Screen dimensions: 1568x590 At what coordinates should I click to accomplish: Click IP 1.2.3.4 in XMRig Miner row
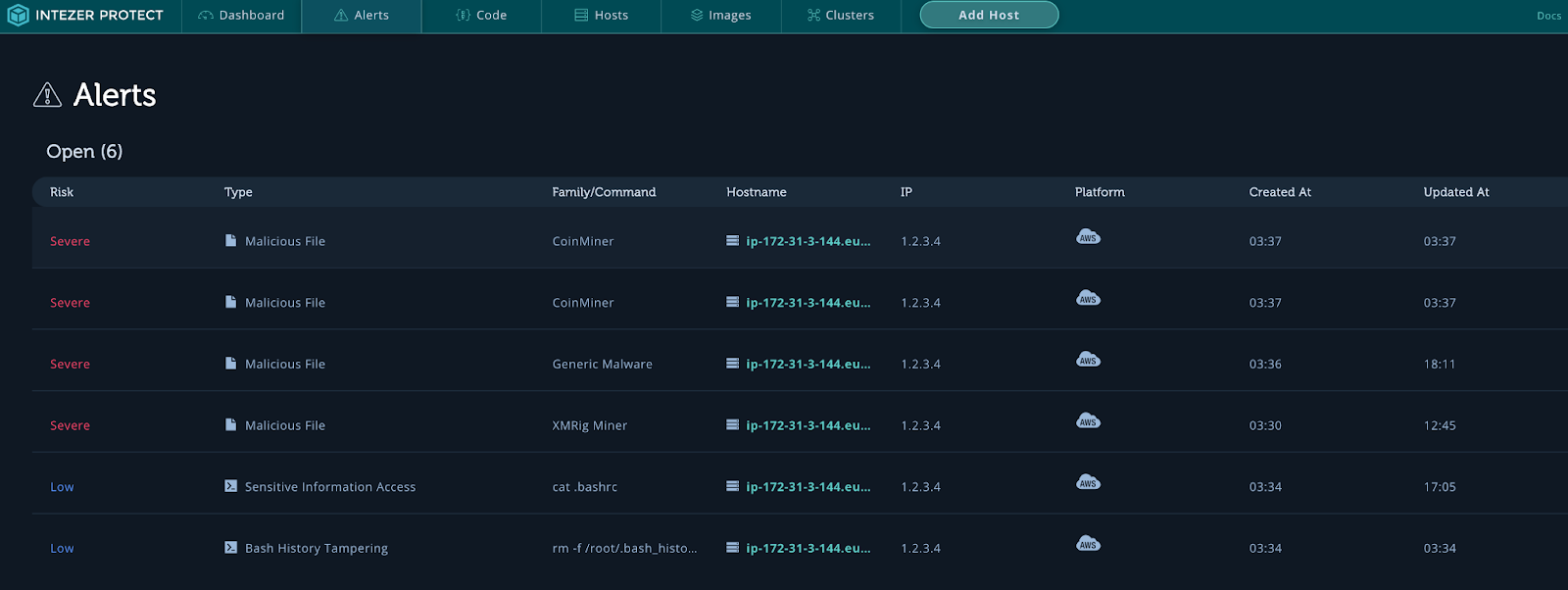920,425
